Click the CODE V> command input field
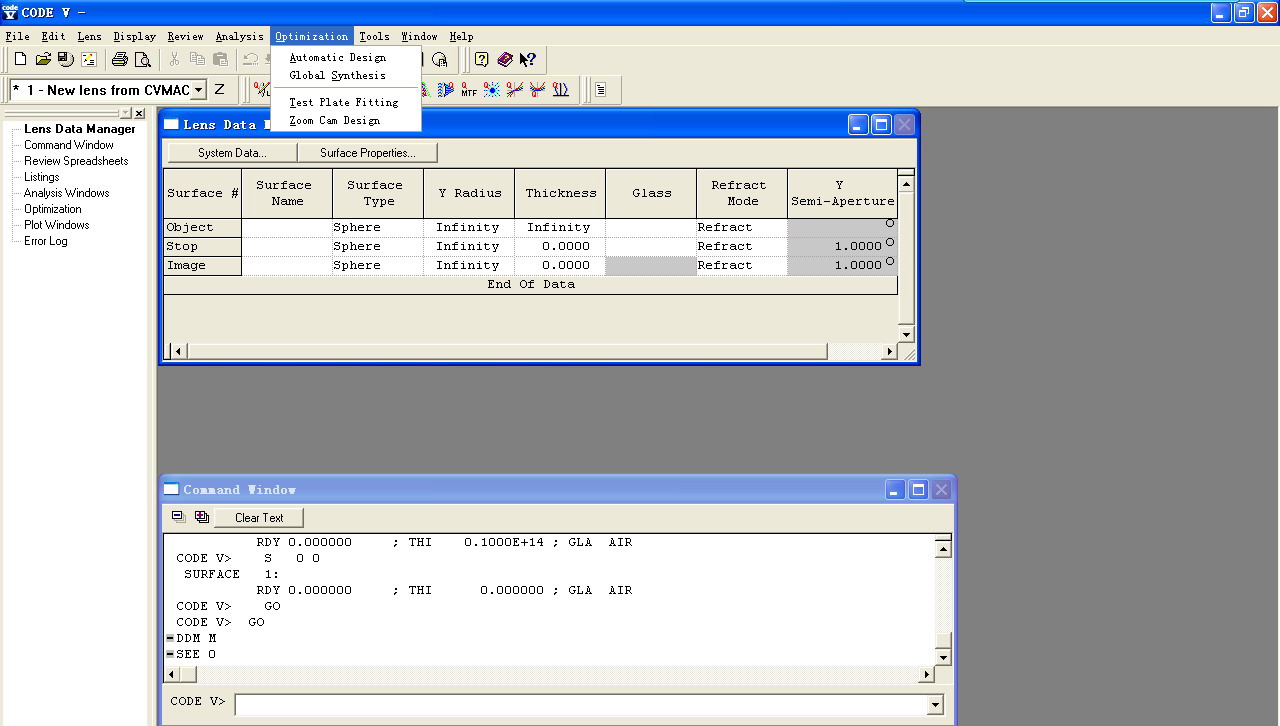1280x726 pixels. coord(581,705)
